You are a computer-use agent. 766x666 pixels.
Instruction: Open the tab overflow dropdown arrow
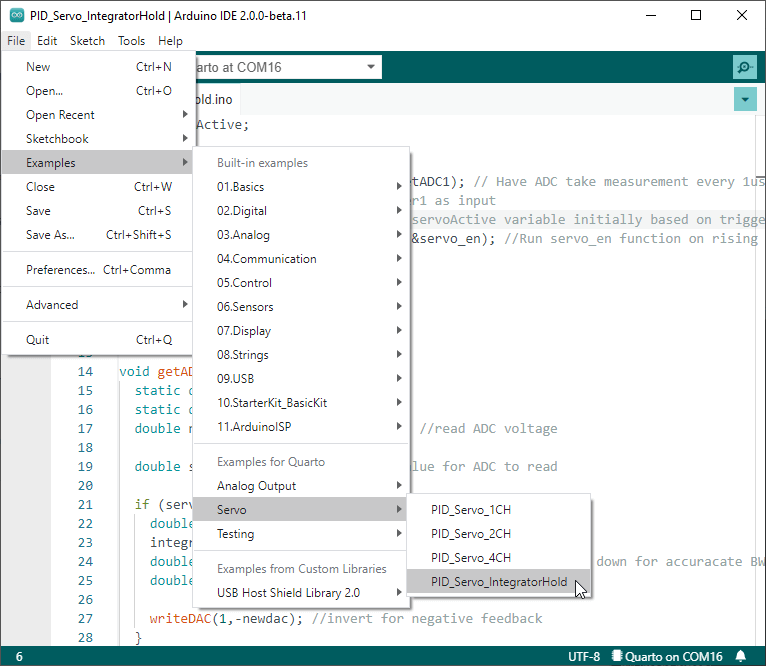tap(745, 99)
